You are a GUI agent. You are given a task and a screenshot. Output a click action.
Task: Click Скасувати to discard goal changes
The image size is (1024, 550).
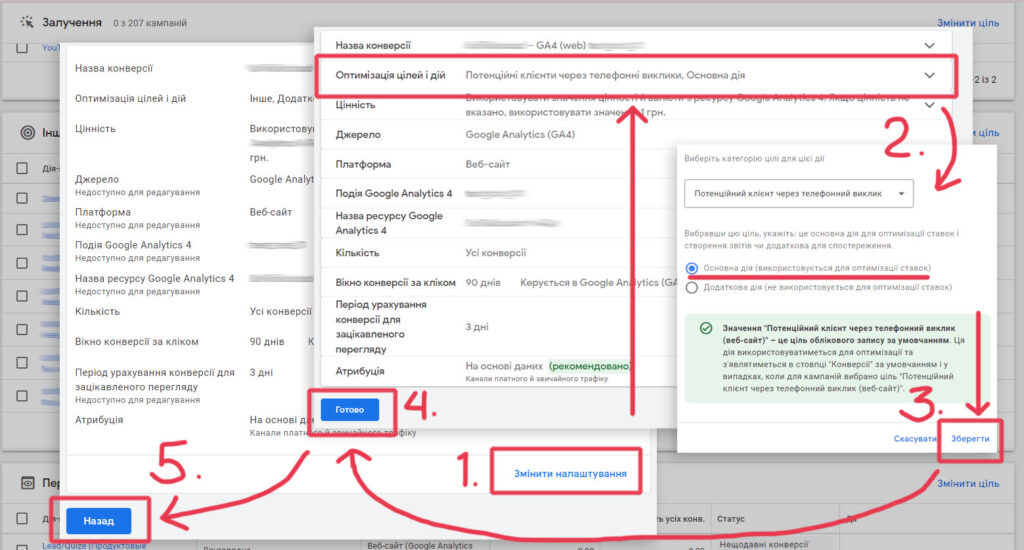point(914,439)
